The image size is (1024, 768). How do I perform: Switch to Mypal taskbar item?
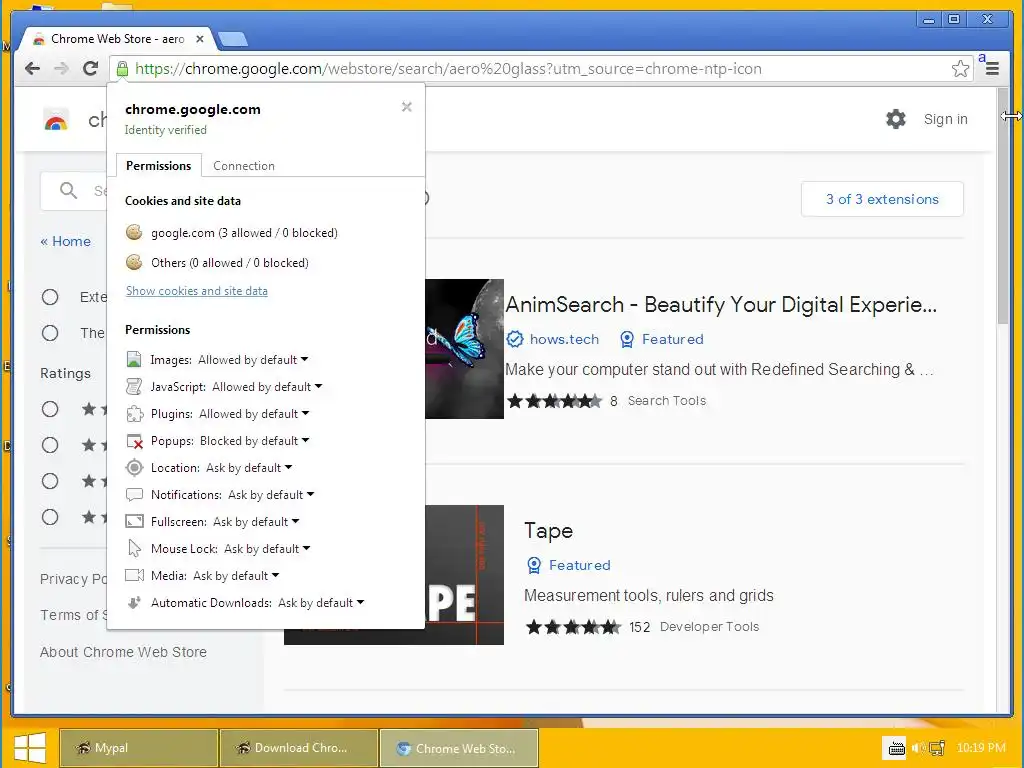[x=138, y=748]
